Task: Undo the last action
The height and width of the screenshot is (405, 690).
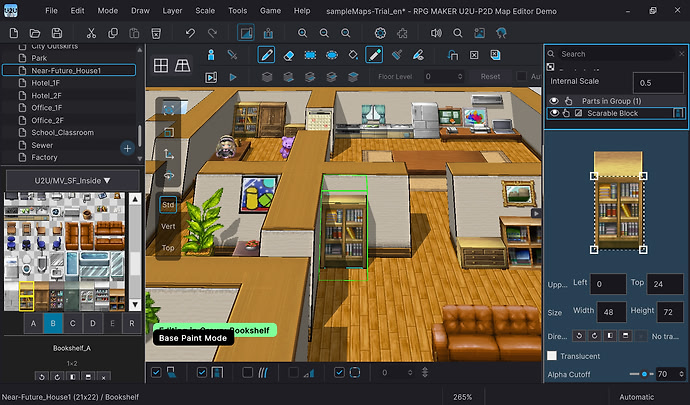Action: click(x=190, y=33)
